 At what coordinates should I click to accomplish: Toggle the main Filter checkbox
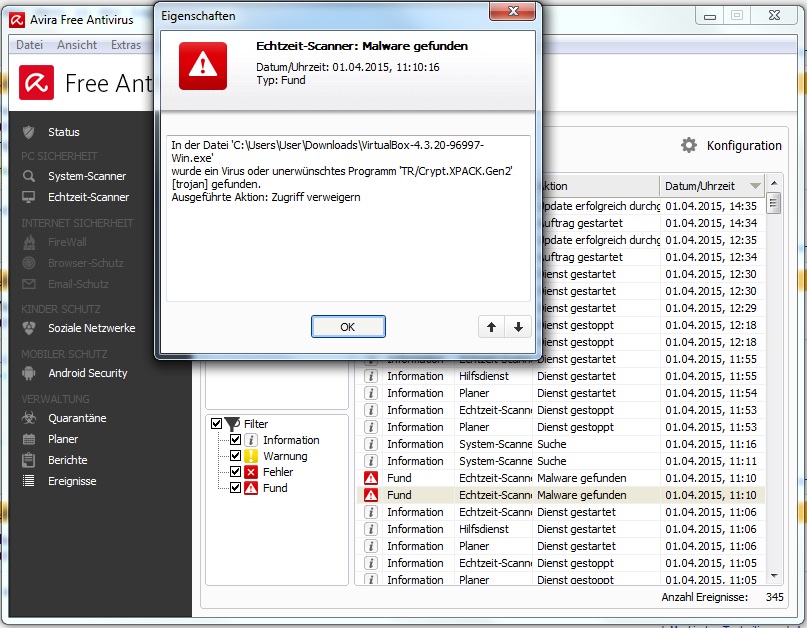(216, 424)
